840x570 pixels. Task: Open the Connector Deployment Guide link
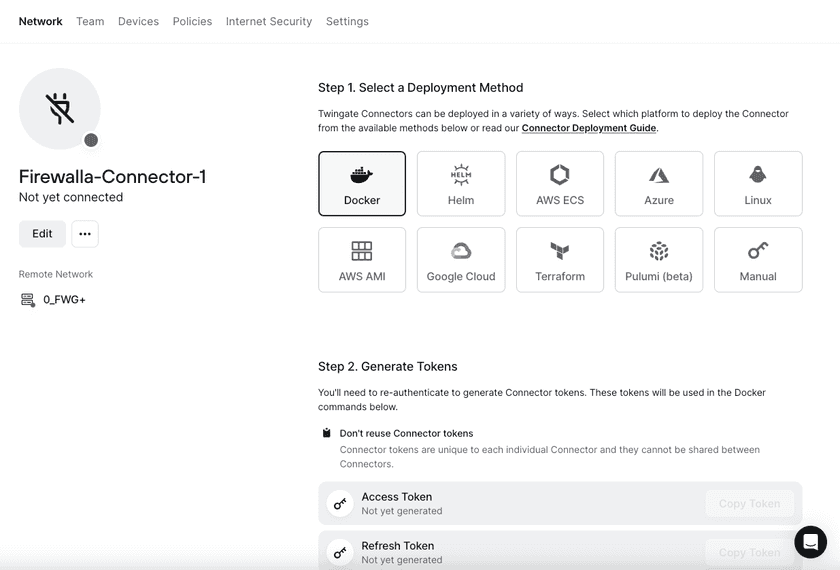click(x=589, y=128)
